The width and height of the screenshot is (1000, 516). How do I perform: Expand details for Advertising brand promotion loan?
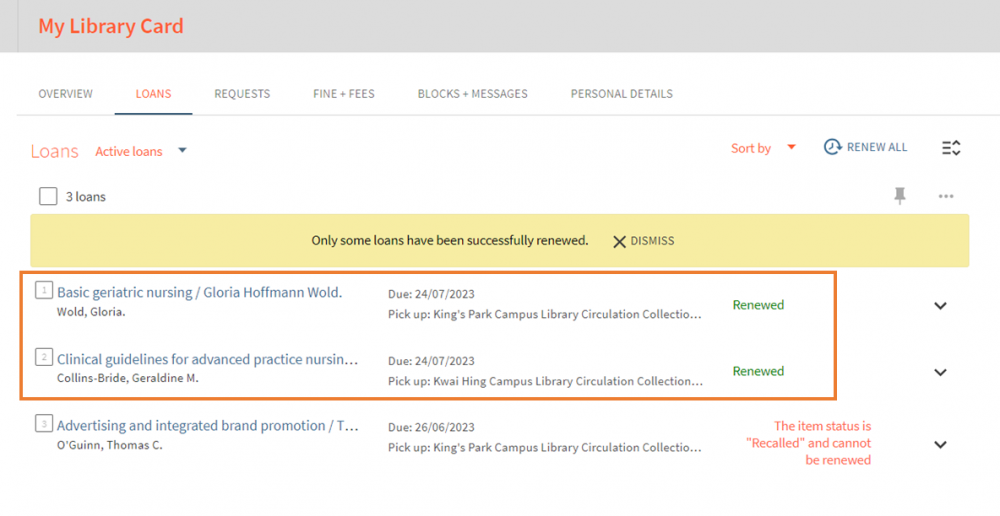coord(940,445)
